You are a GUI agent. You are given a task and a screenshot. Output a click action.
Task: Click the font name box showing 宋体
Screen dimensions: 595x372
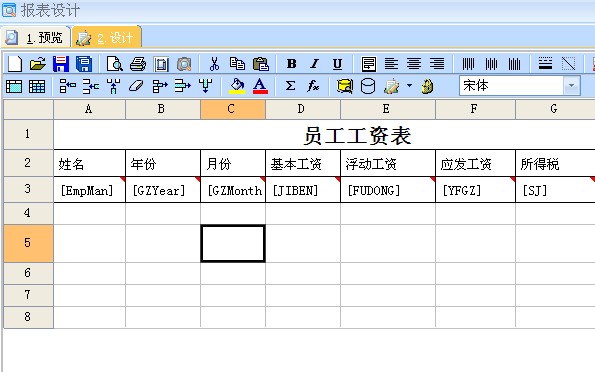[512, 86]
